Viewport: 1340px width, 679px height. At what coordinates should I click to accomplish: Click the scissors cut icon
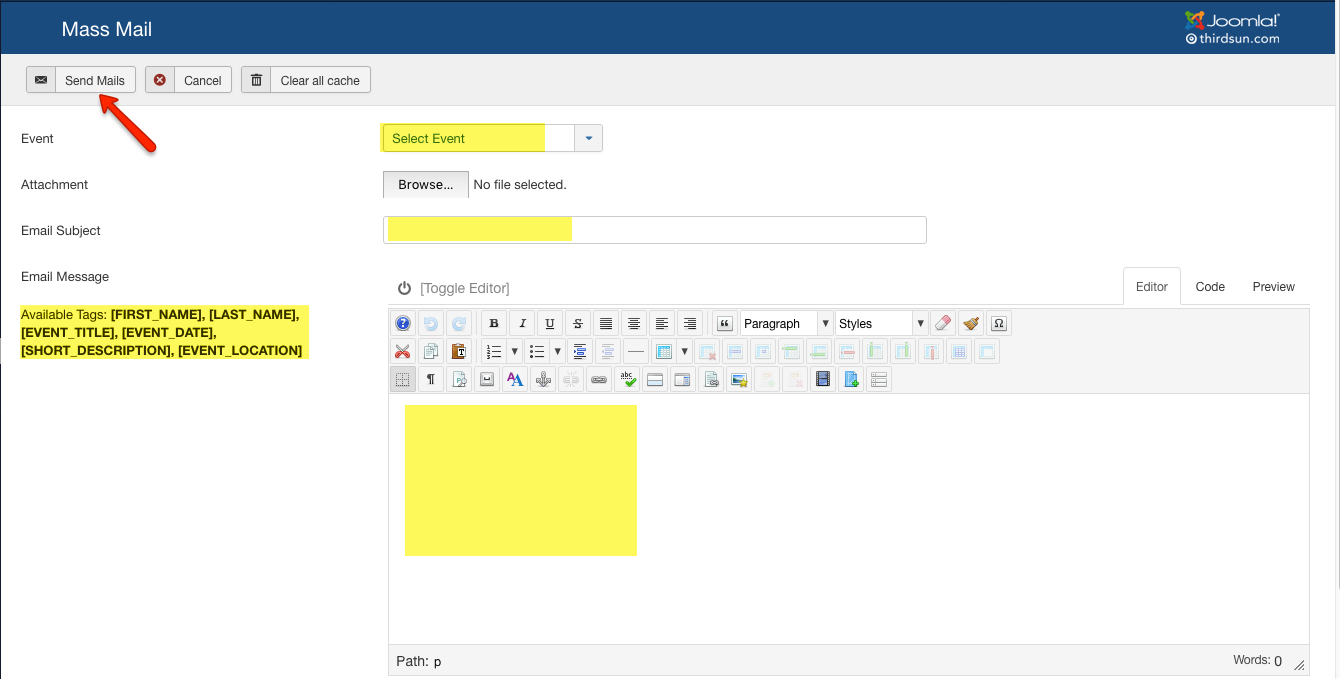coord(402,352)
